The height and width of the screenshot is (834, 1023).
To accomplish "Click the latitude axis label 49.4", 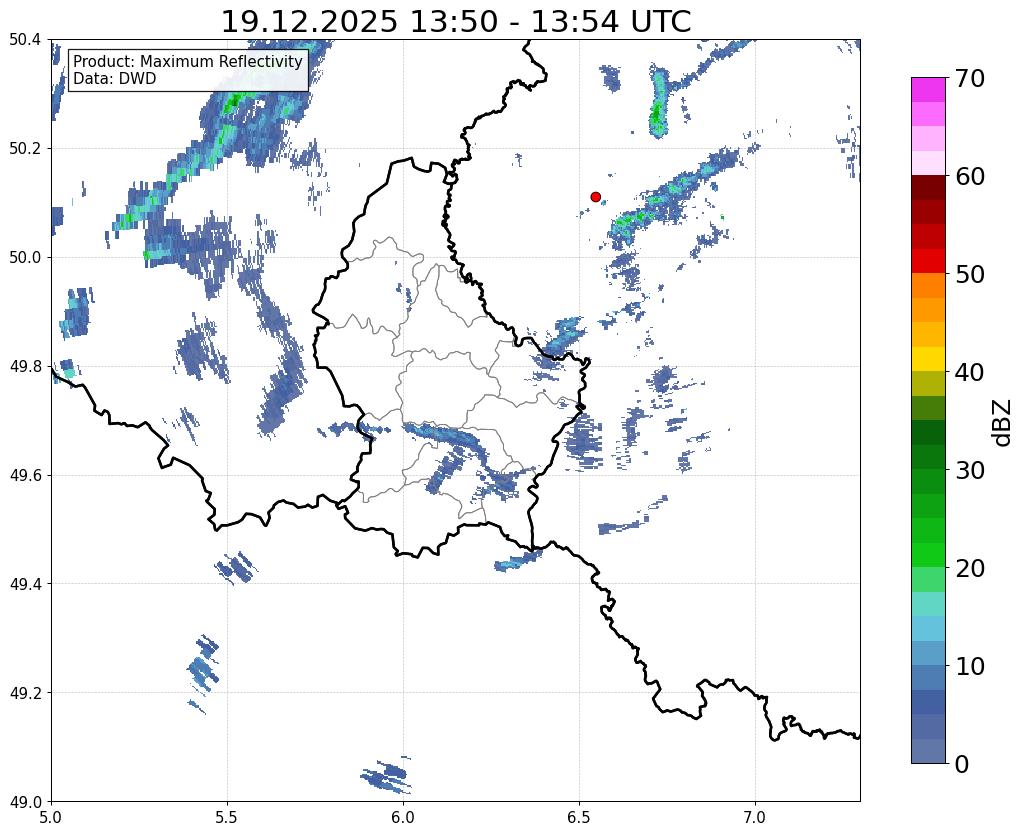I will tap(25, 584).
